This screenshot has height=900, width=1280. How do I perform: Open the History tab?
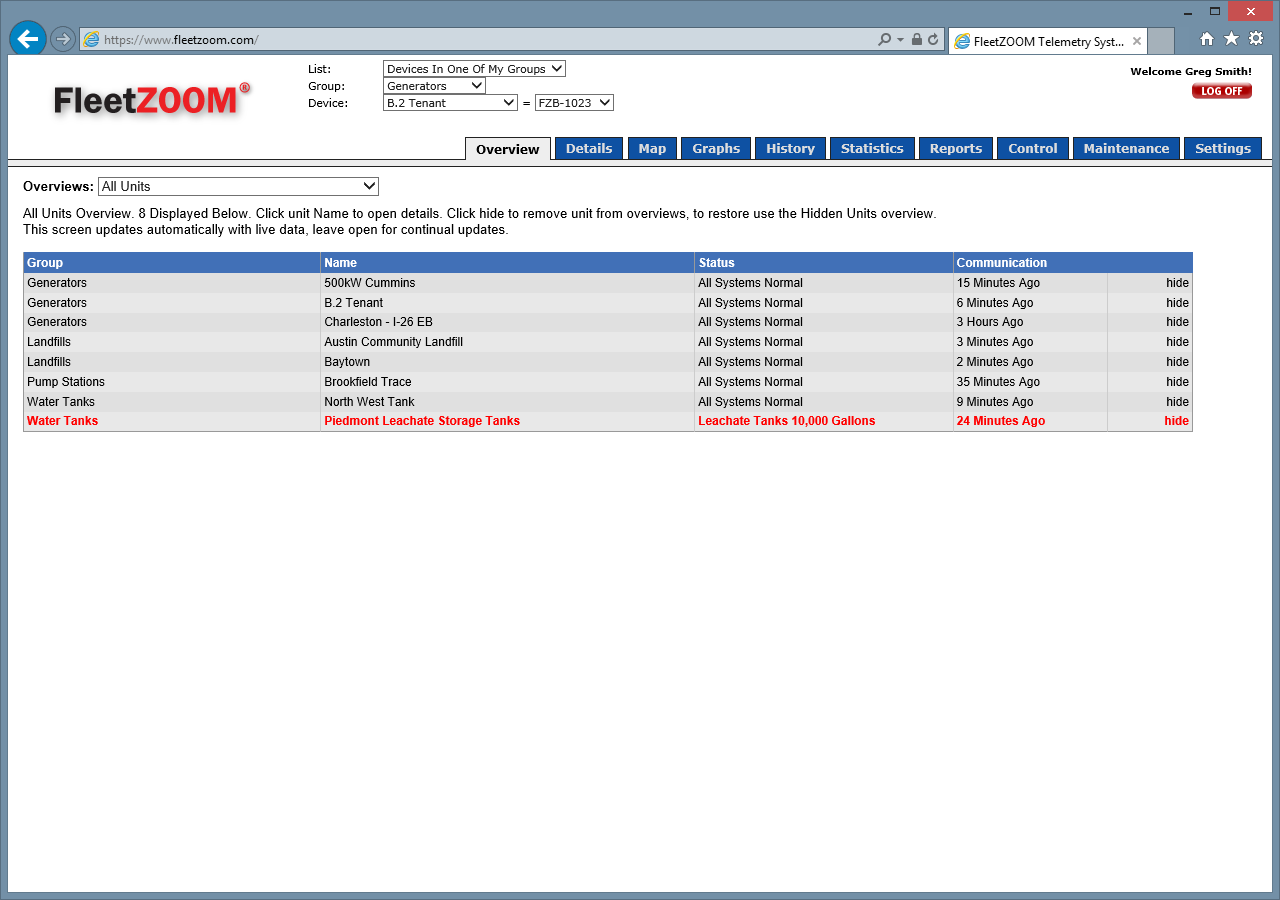(x=790, y=148)
